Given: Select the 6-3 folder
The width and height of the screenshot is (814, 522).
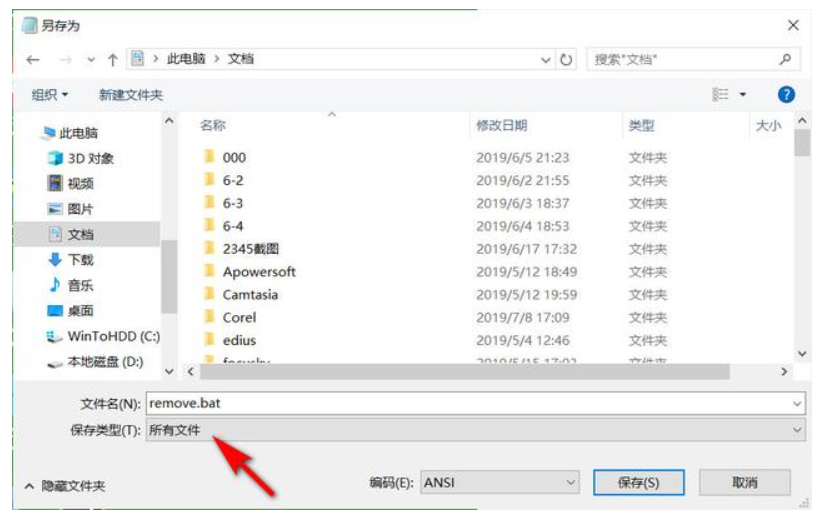Looking at the screenshot, I should pos(233,203).
